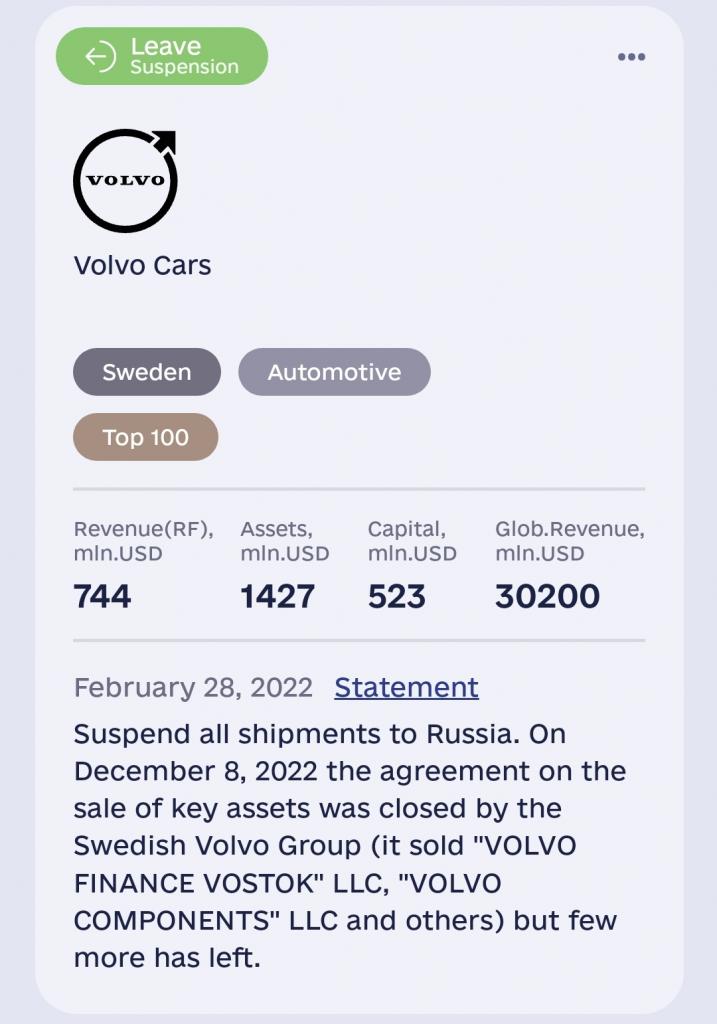Click the Glob.Revenue value 30200

pyautogui.click(x=547, y=596)
